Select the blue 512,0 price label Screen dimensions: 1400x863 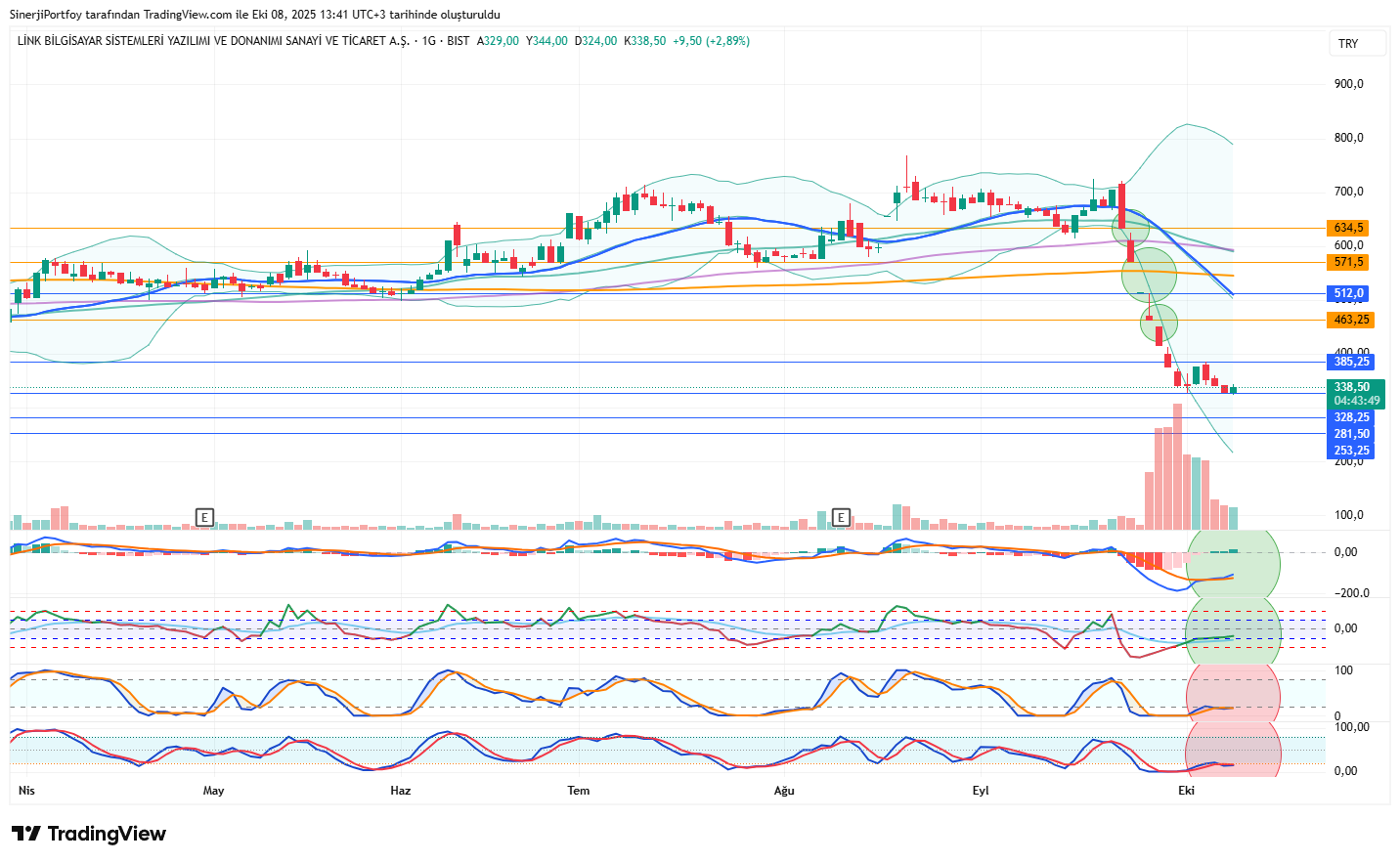(x=1349, y=293)
